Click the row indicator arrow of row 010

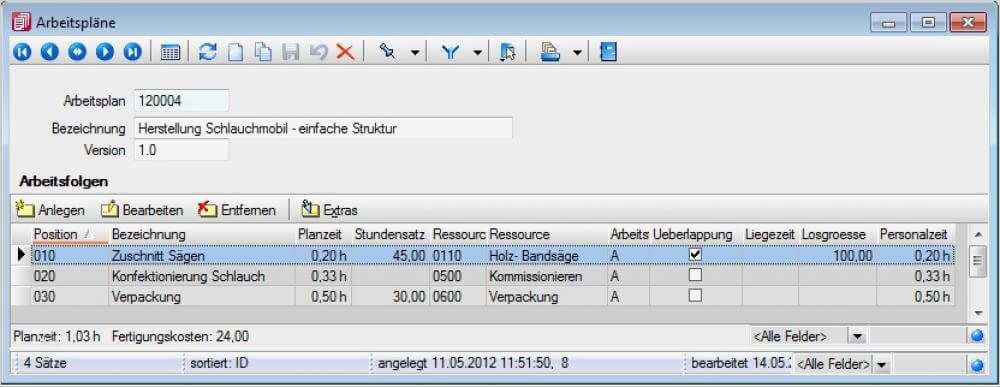22,255
